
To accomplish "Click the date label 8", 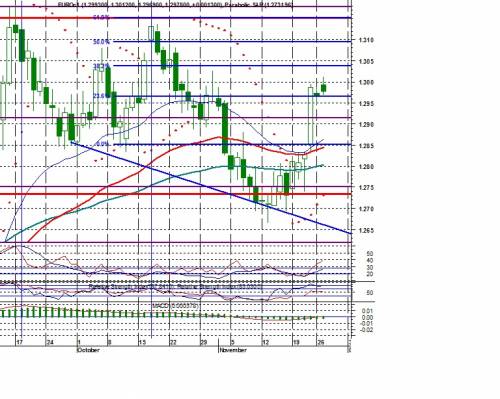I will [109, 342].
